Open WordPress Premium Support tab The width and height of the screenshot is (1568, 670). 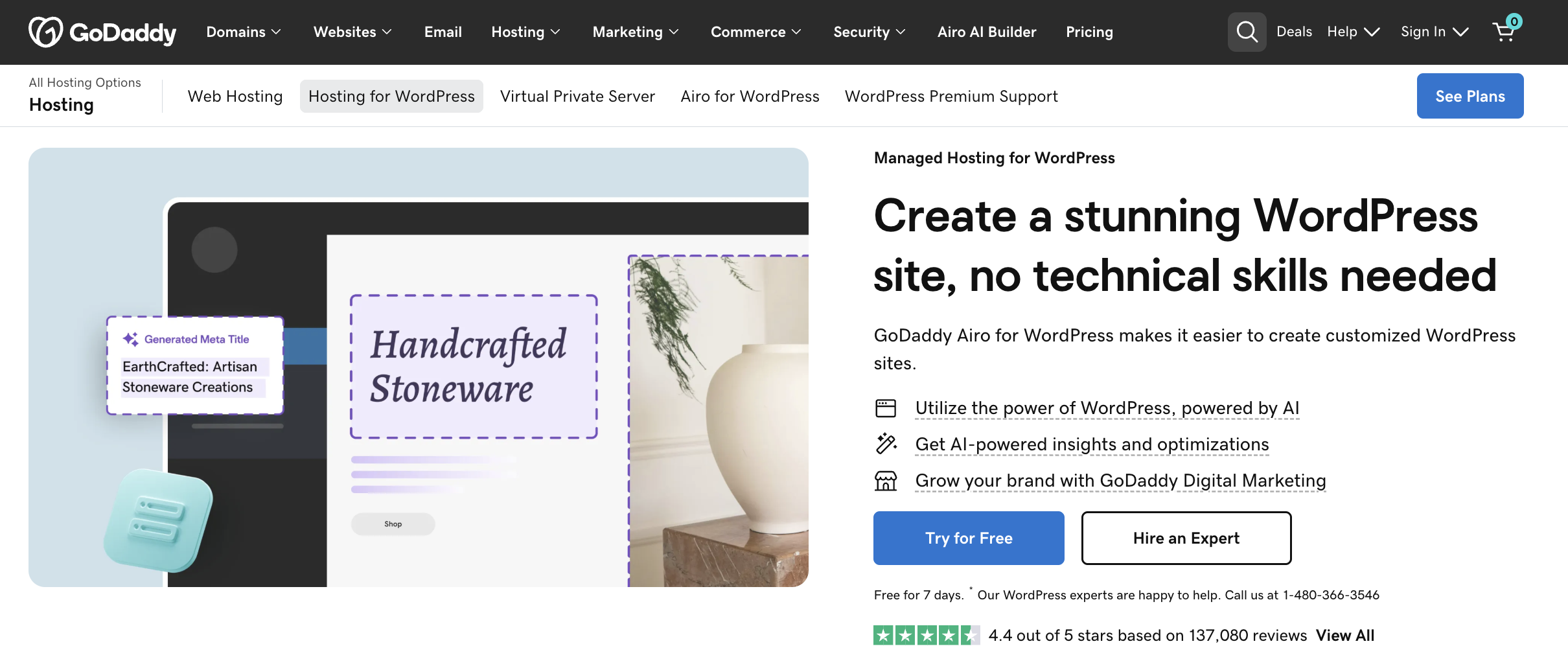(951, 96)
